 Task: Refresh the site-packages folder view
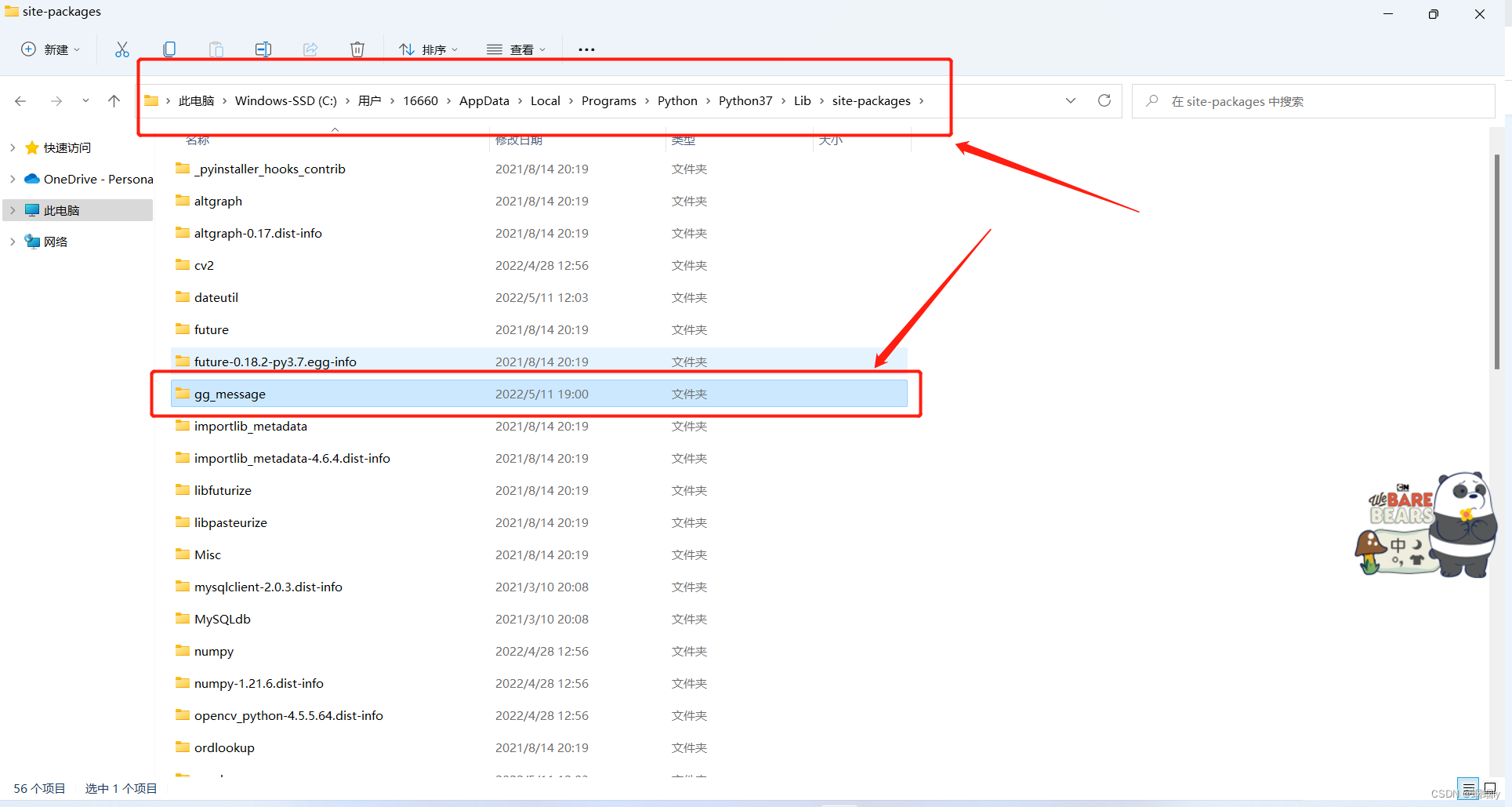point(1104,100)
